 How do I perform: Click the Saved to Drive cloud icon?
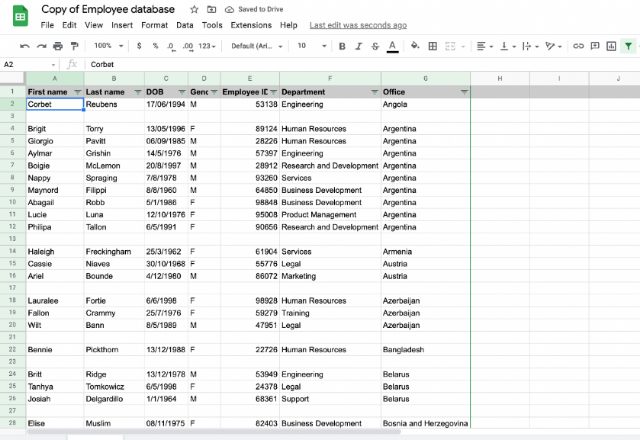[x=230, y=9]
